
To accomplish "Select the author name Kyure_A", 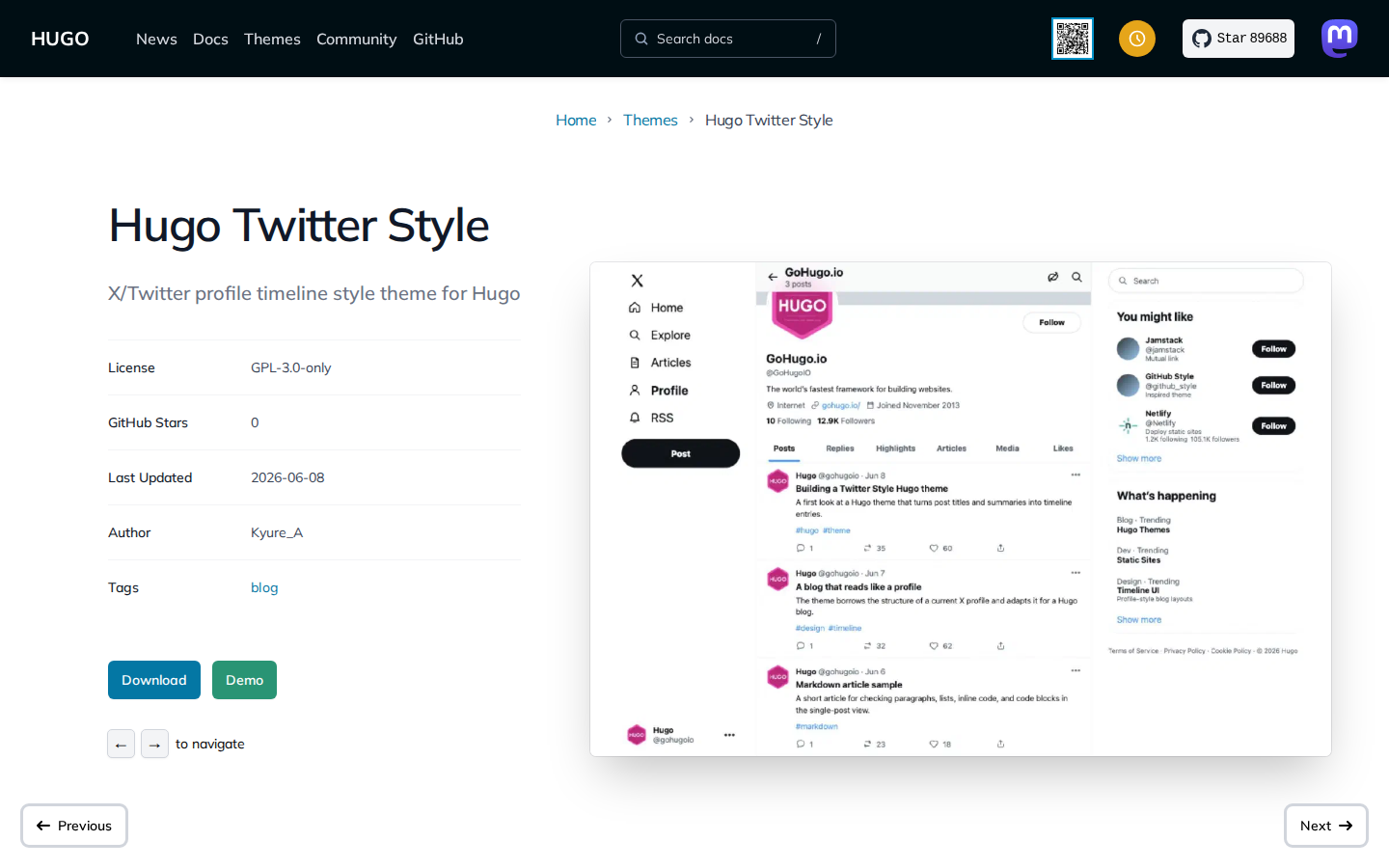I will pos(277,532).
